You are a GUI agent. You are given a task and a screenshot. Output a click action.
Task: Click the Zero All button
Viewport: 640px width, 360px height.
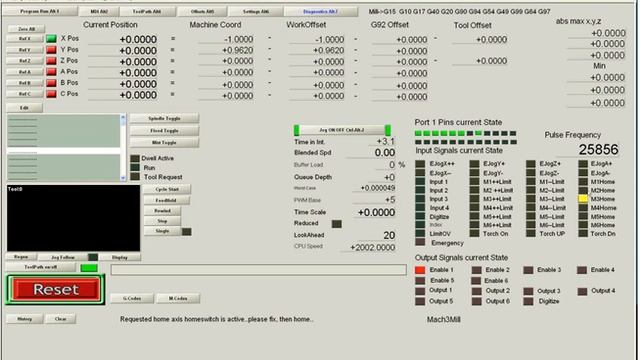(x=27, y=29)
